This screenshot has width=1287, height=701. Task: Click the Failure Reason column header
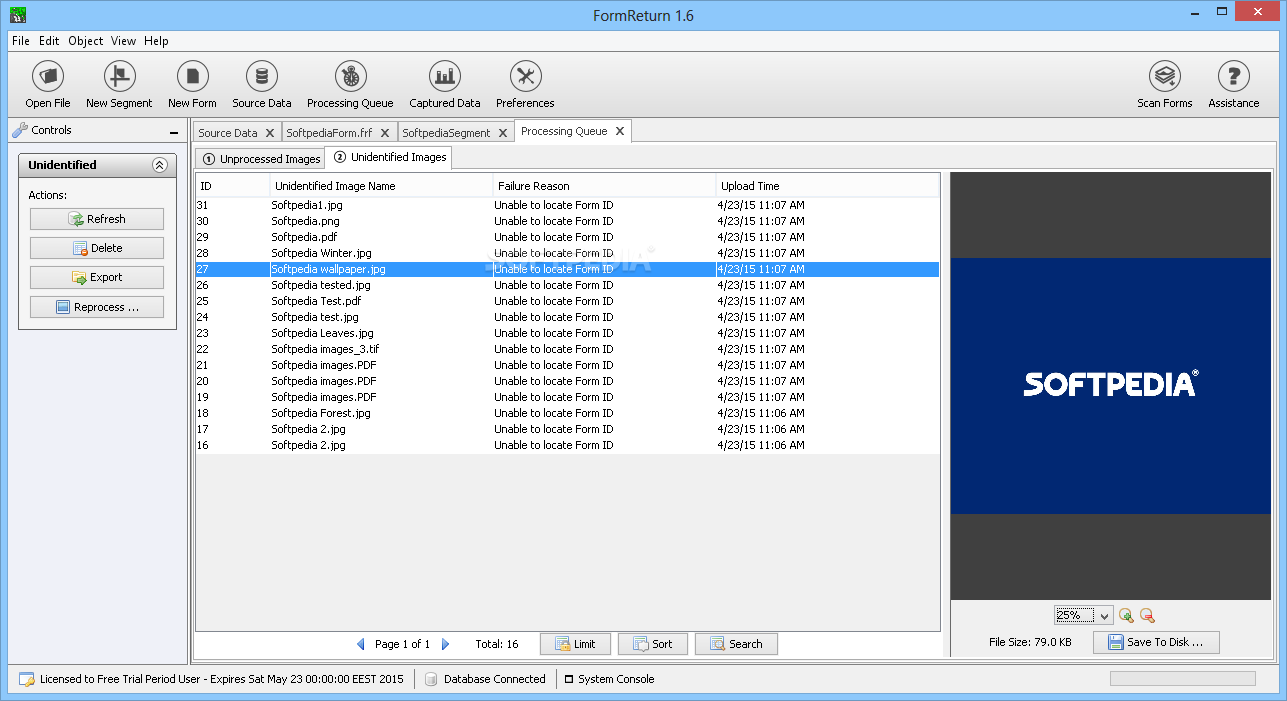coord(605,186)
